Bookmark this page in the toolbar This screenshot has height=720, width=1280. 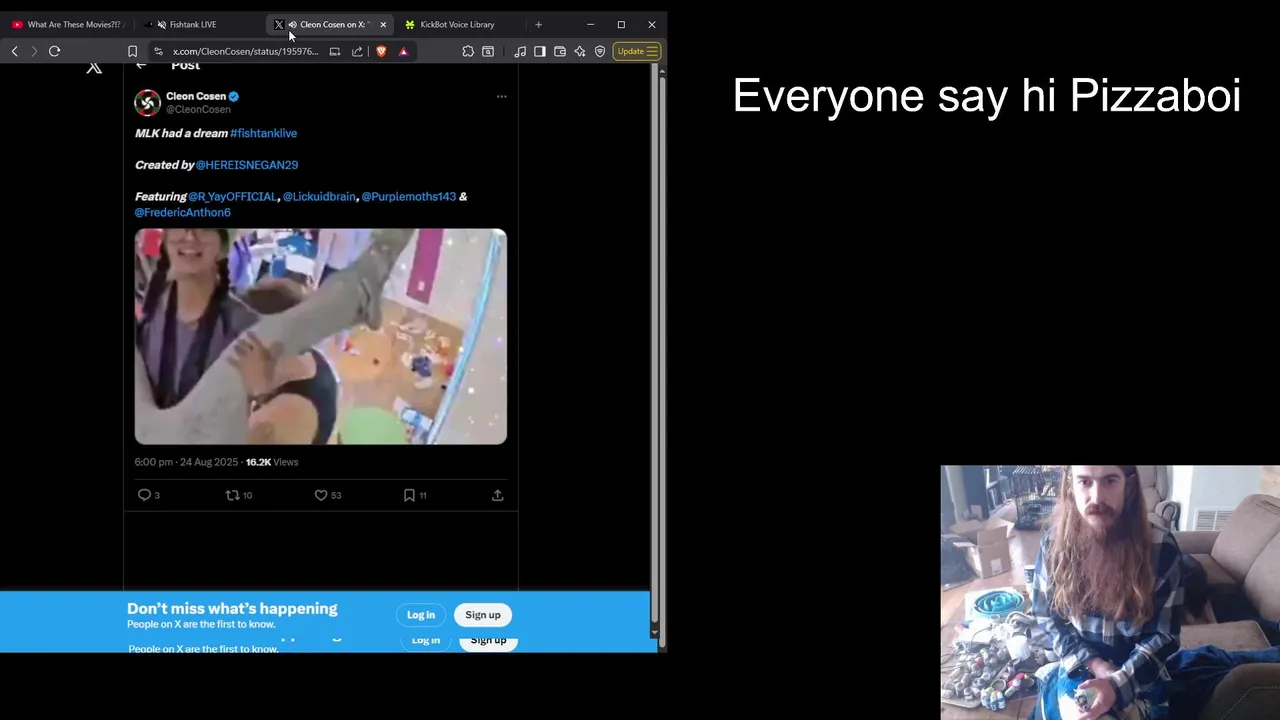(x=132, y=51)
